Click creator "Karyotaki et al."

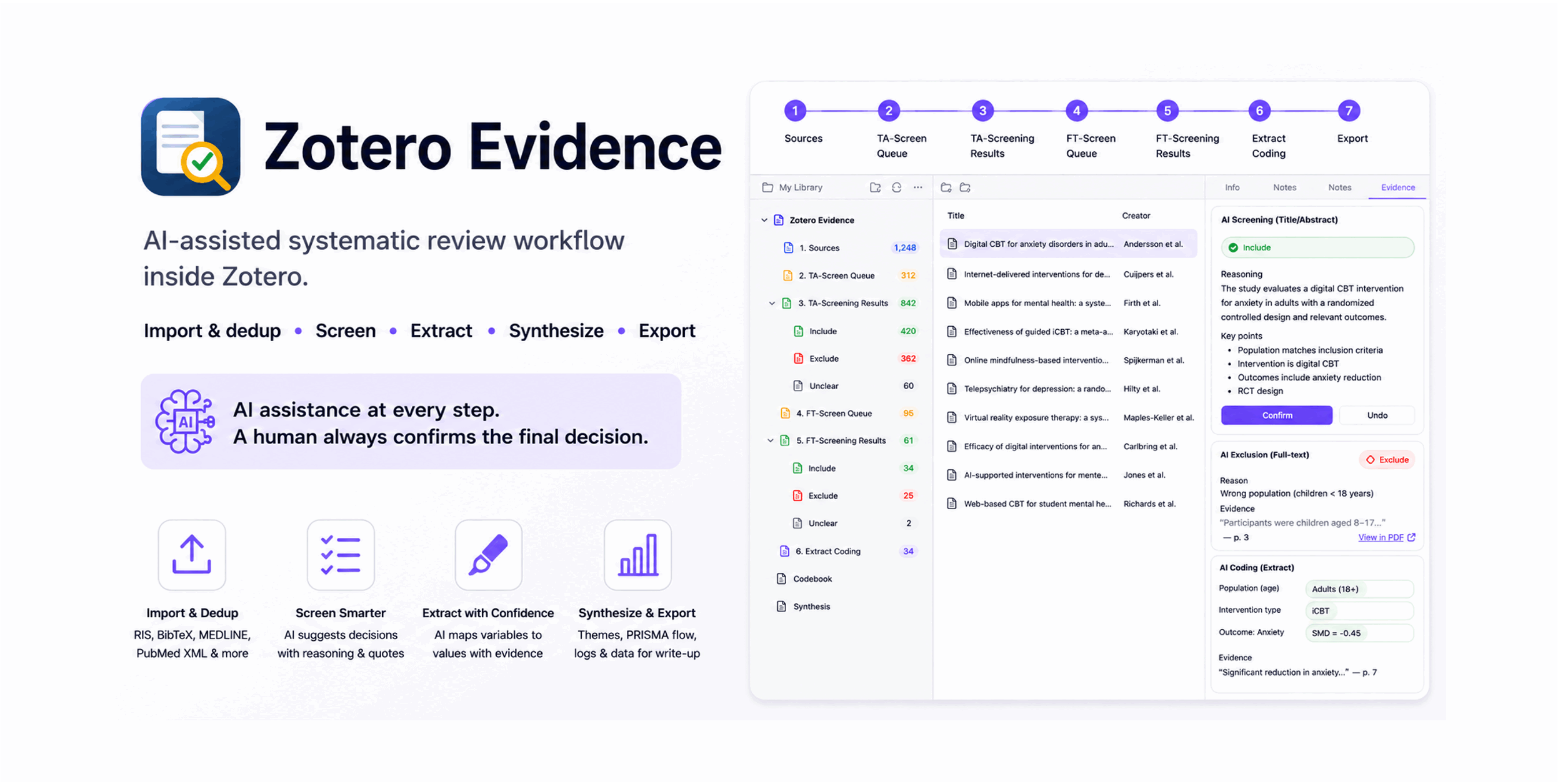[1150, 332]
